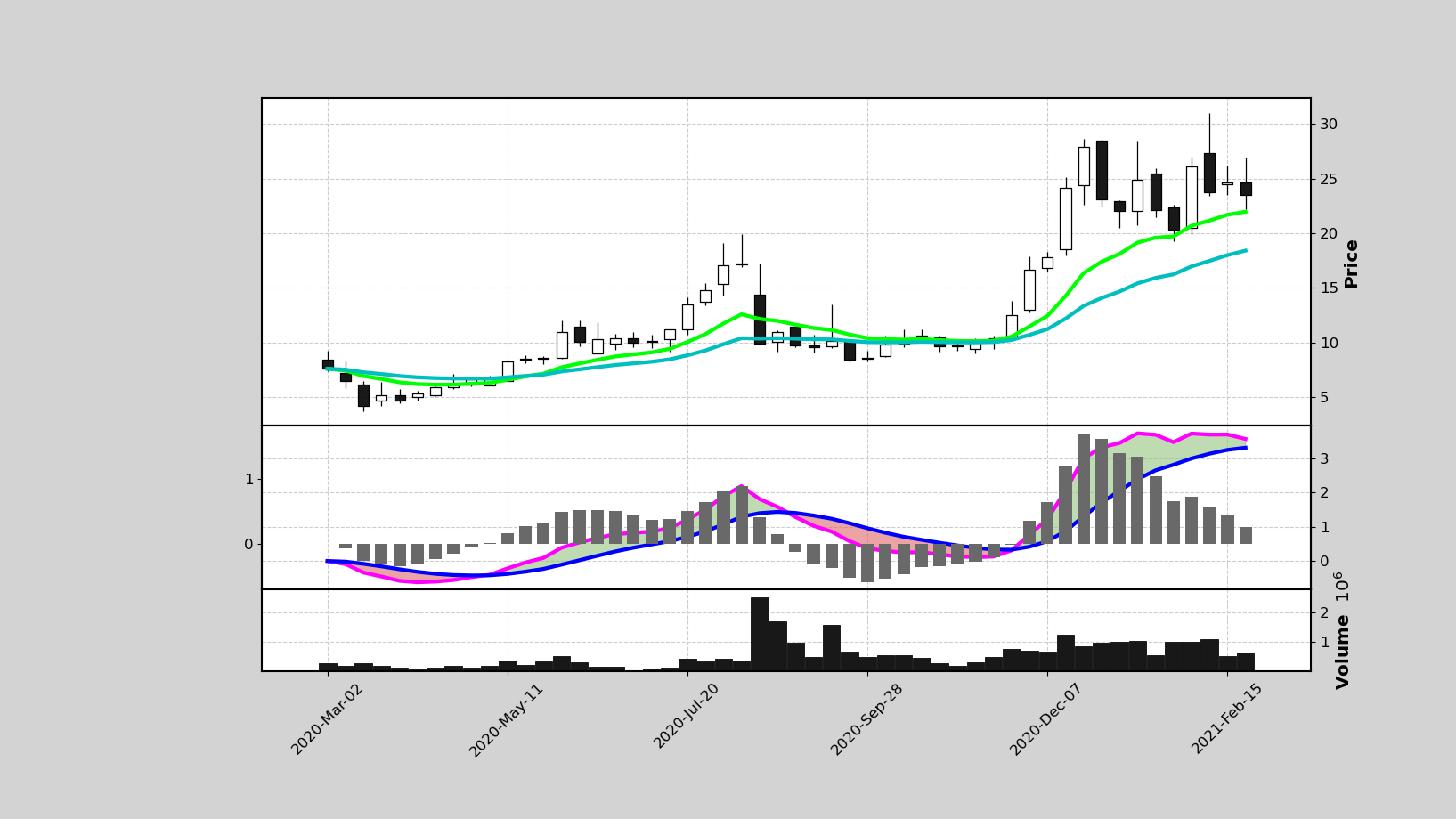The height and width of the screenshot is (819, 1456).
Task: Click the first candlestick at 2020-Mar-02
Action: tap(328, 361)
